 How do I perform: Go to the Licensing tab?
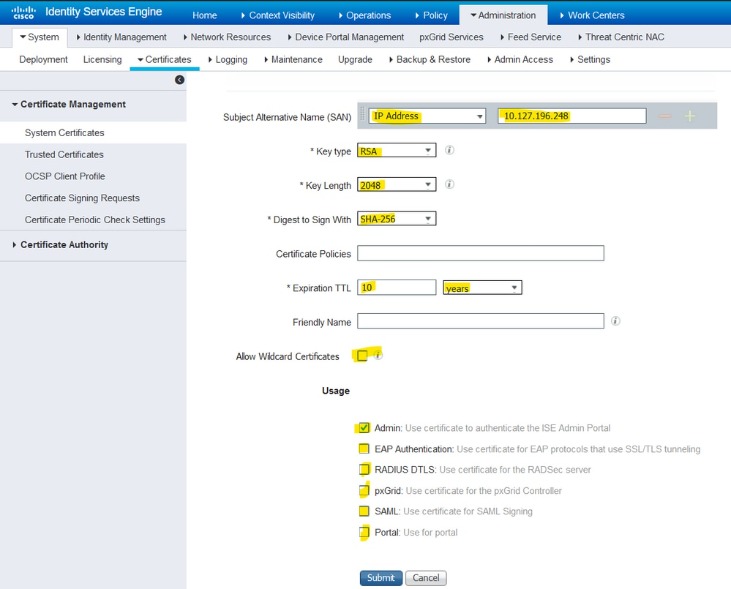[x=103, y=59]
